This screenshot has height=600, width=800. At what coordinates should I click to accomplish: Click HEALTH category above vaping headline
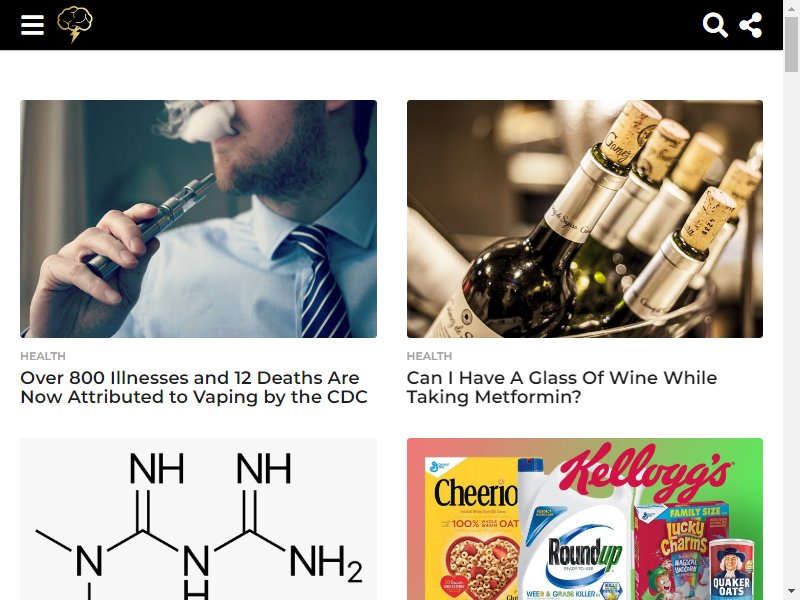tap(43, 356)
